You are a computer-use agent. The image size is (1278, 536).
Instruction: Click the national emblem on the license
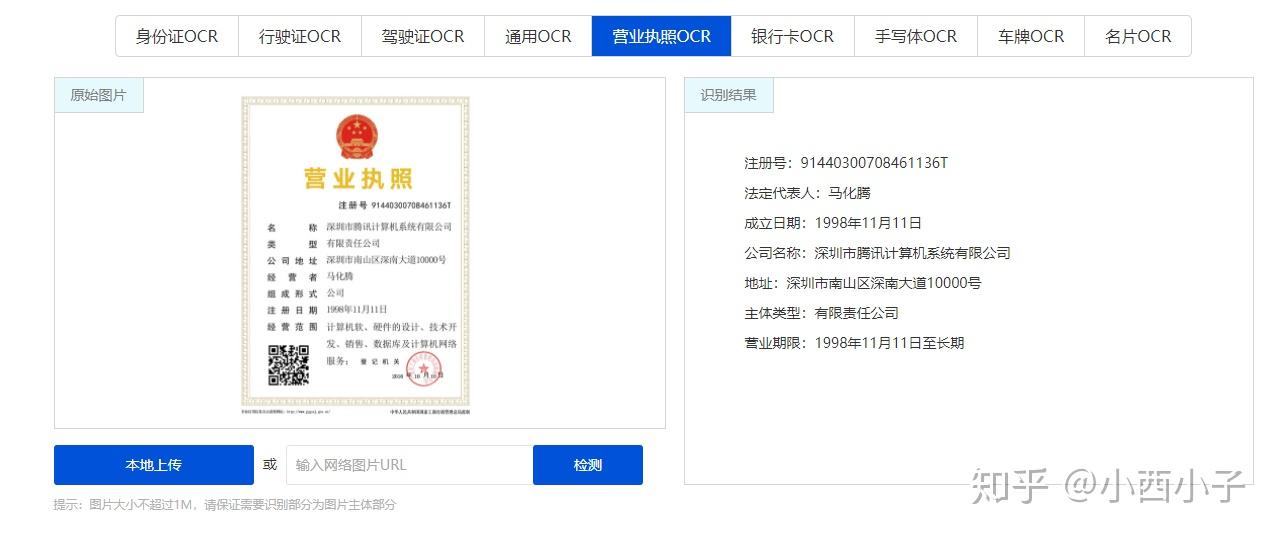(x=357, y=136)
